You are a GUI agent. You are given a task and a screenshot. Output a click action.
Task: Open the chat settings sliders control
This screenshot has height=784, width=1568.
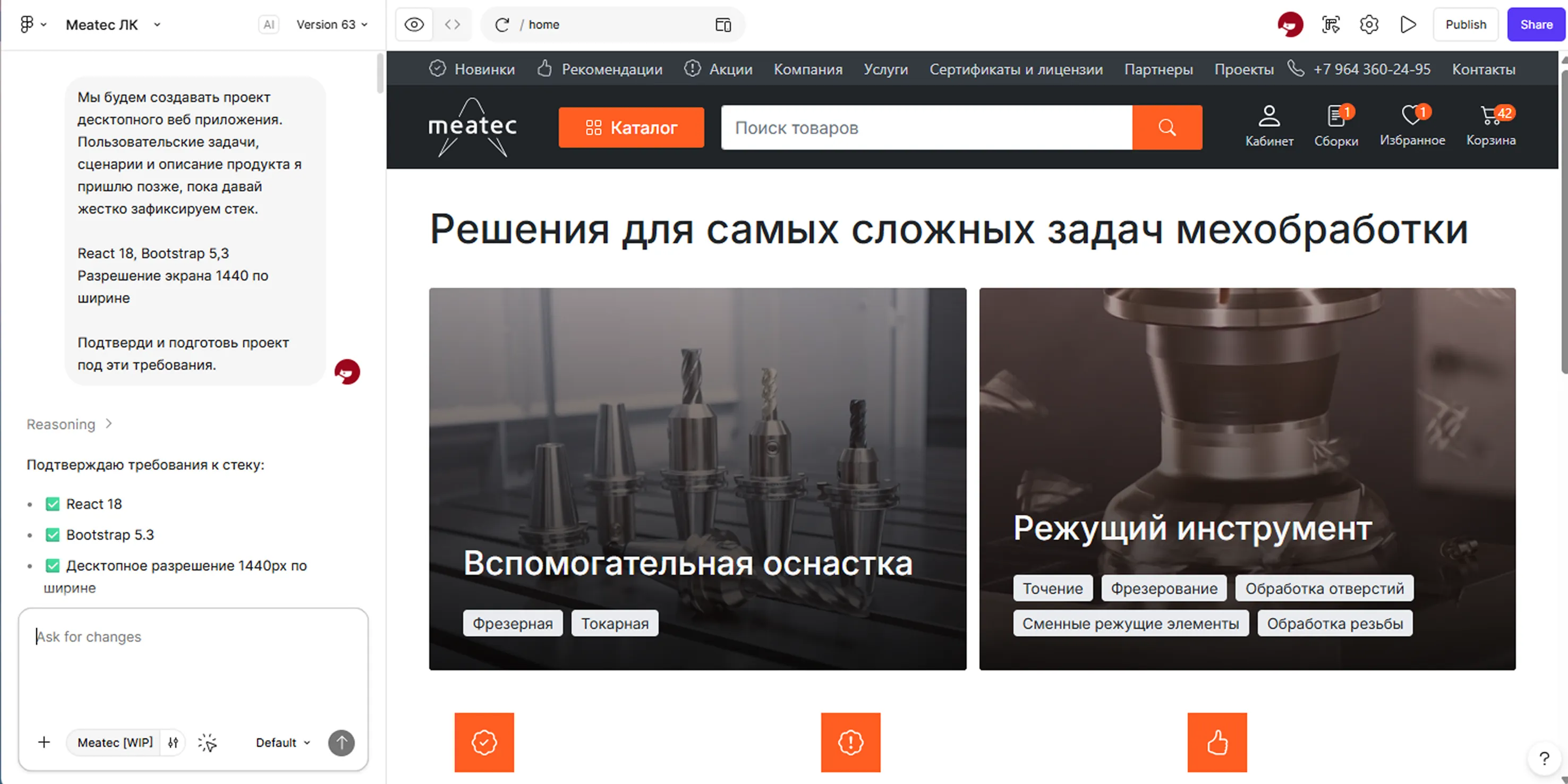point(173,743)
